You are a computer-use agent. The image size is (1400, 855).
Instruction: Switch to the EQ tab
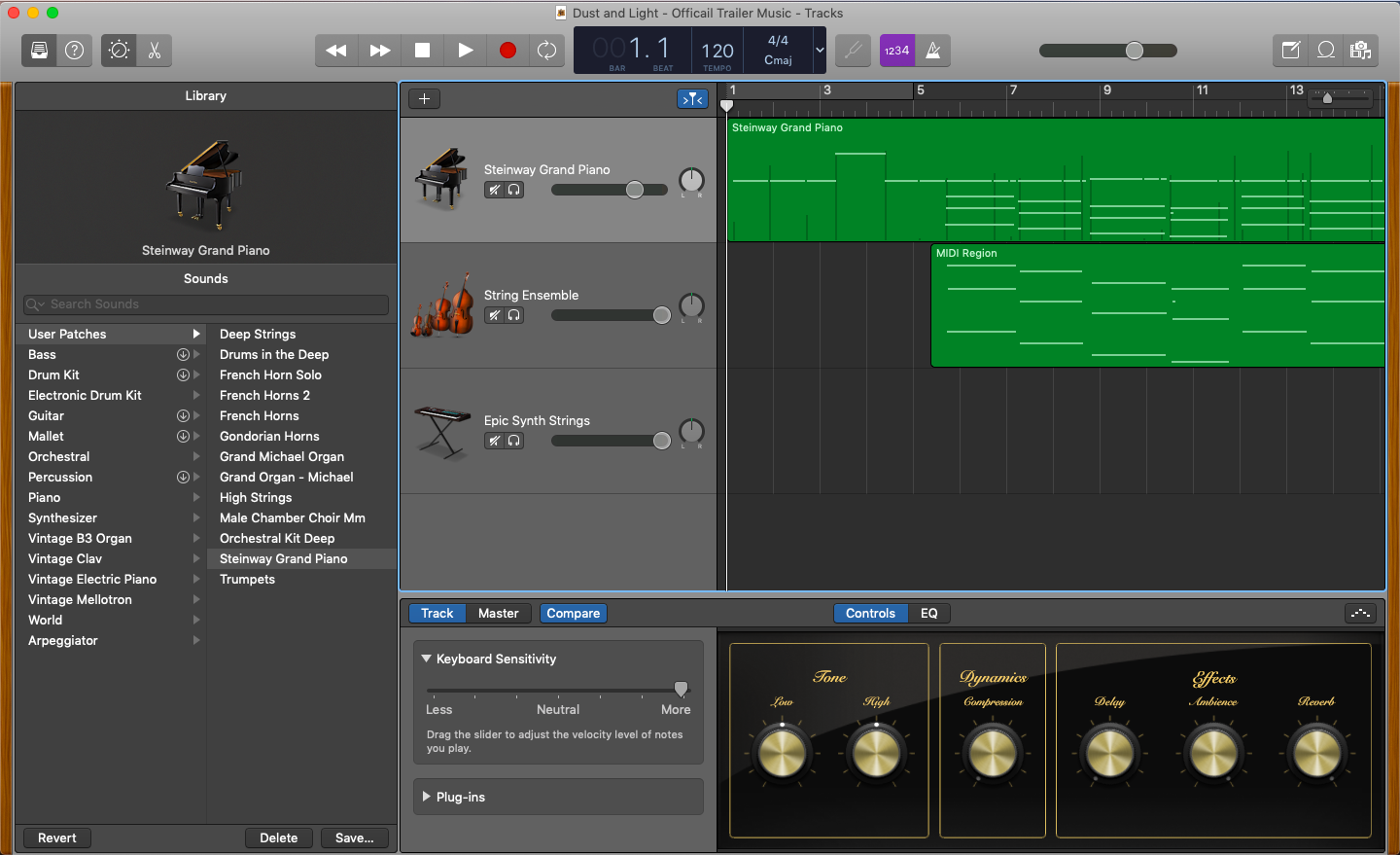(929, 613)
